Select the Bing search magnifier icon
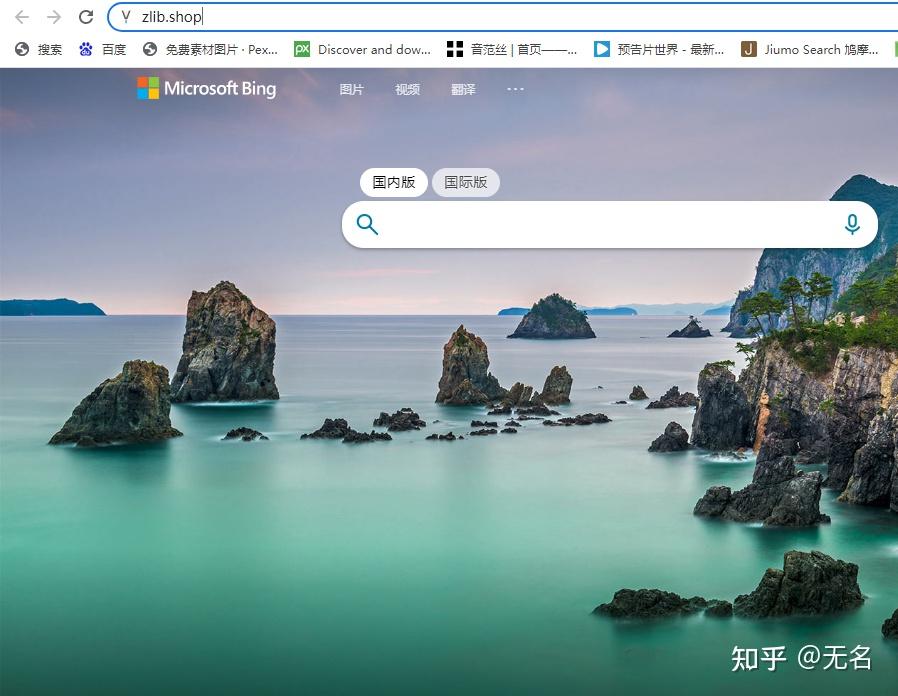The width and height of the screenshot is (898, 696). pos(366,224)
